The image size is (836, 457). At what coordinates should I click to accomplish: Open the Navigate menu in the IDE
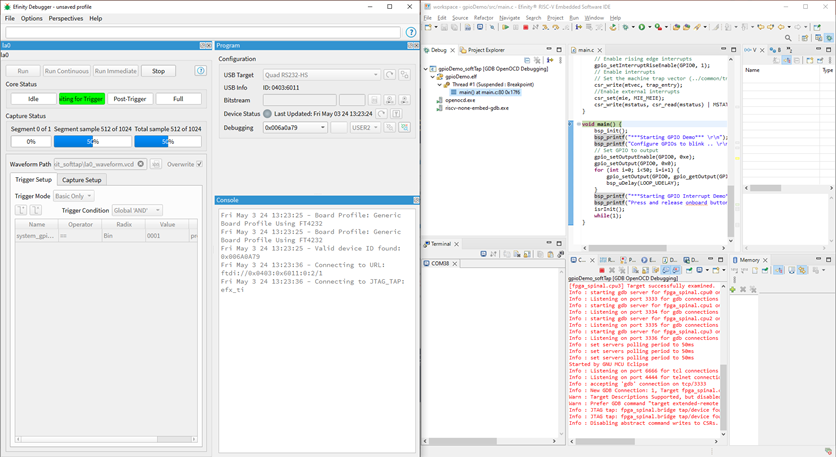pos(509,18)
